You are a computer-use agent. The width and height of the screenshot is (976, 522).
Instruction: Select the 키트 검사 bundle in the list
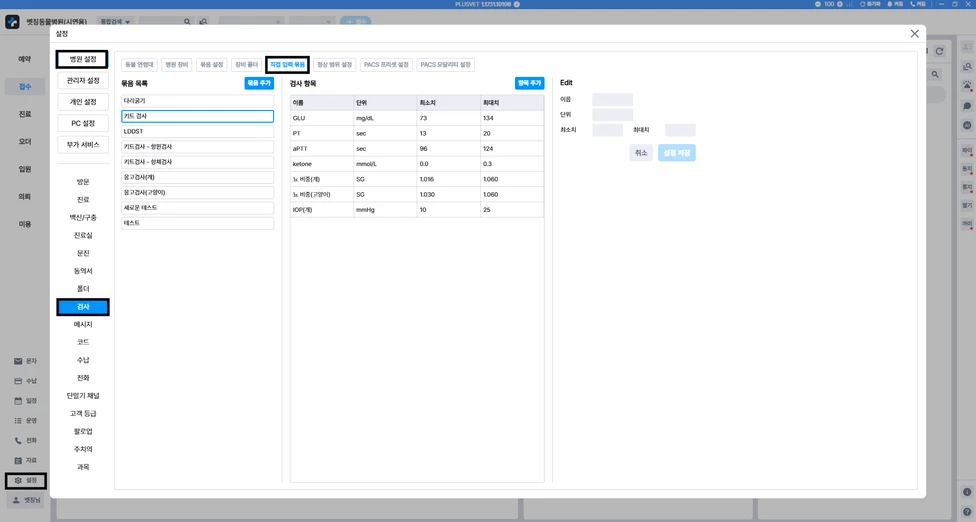pos(197,116)
